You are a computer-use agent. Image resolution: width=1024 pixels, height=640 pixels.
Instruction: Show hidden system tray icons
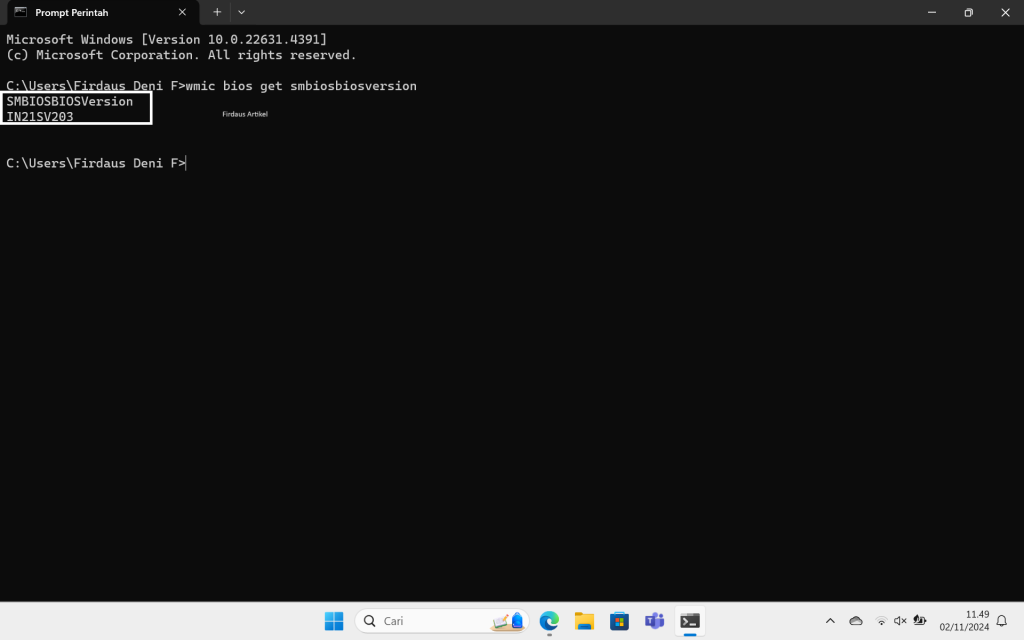point(830,621)
